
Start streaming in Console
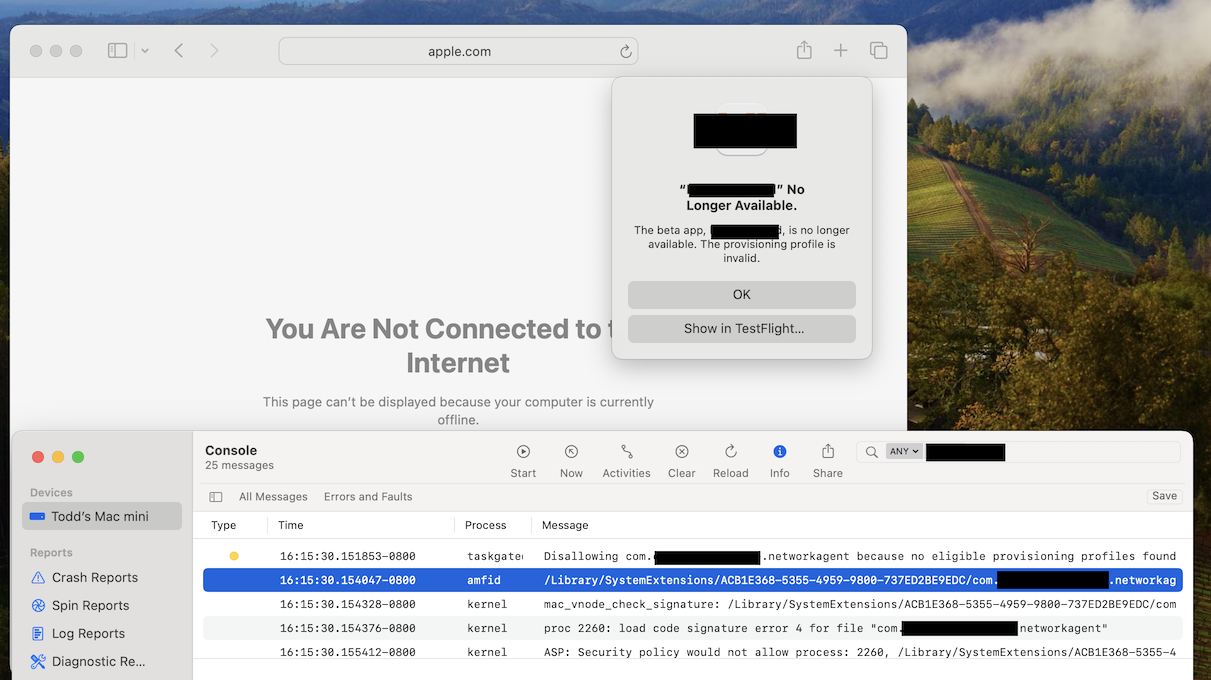tap(523, 462)
